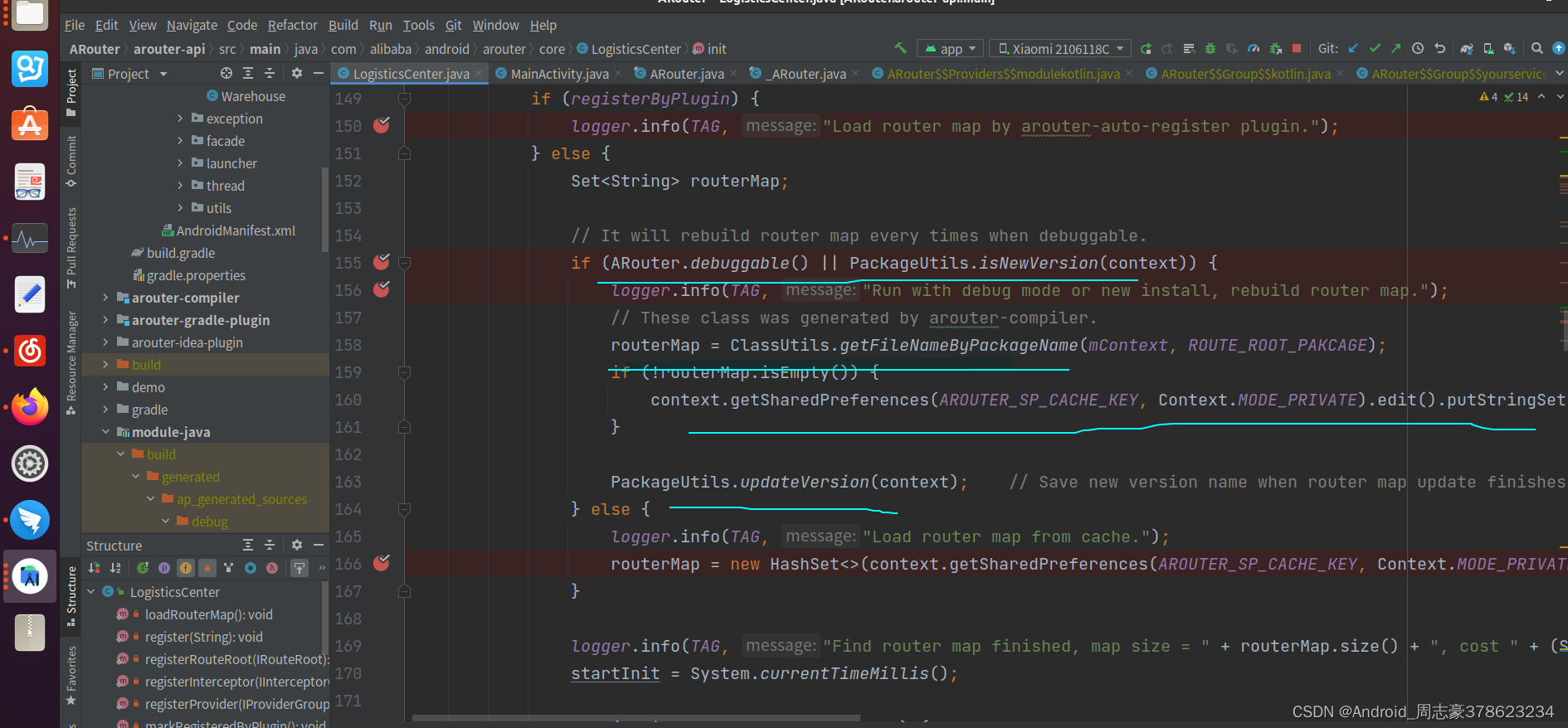This screenshot has height=728, width=1568.
Task: Commit changes with green Git checkmark
Action: [1375, 49]
